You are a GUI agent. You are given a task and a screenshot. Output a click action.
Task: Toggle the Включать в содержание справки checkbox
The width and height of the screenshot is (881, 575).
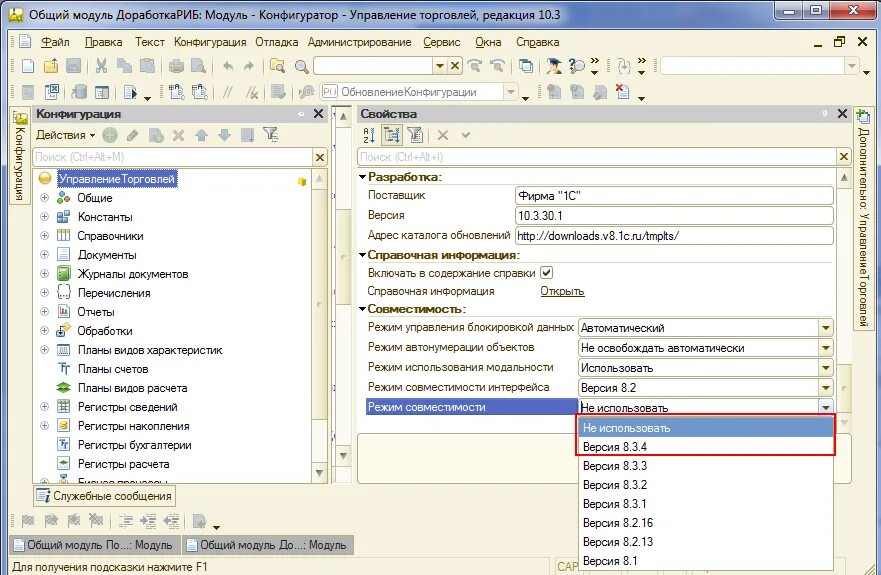click(546, 273)
